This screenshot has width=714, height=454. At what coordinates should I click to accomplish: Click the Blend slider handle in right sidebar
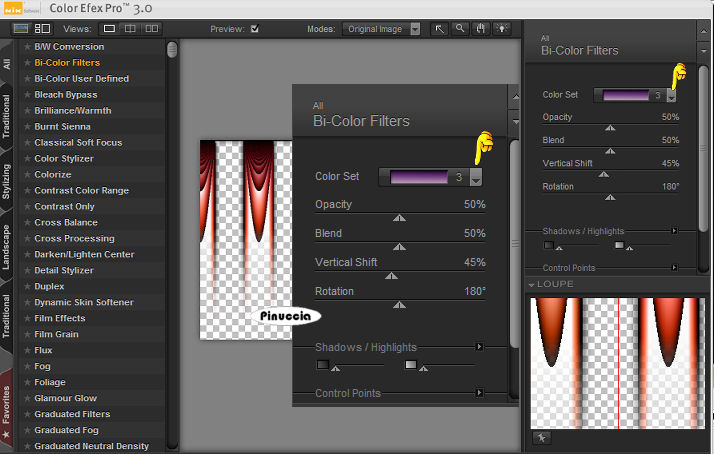coord(610,151)
